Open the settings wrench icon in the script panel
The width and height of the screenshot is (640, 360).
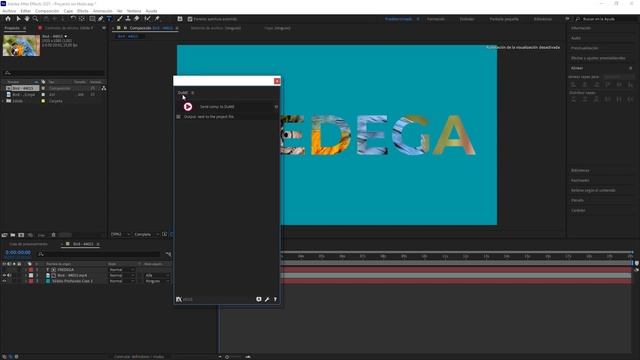click(x=267, y=299)
